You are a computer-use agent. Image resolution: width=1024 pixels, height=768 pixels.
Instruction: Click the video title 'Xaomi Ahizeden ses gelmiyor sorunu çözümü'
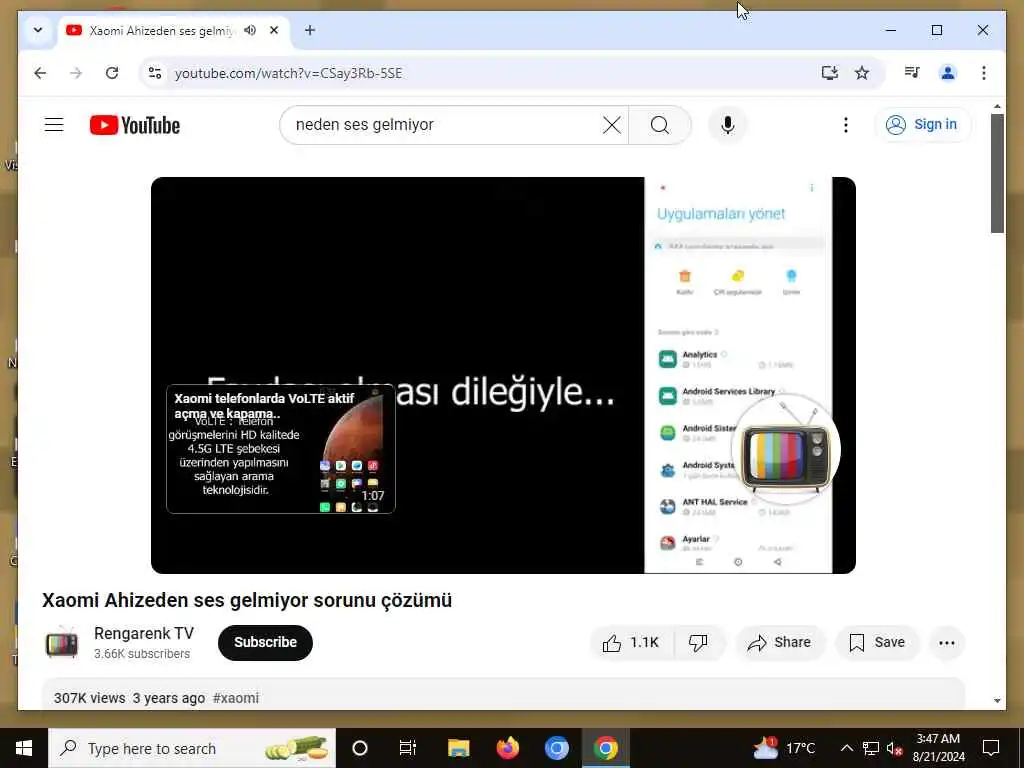click(247, 600)
